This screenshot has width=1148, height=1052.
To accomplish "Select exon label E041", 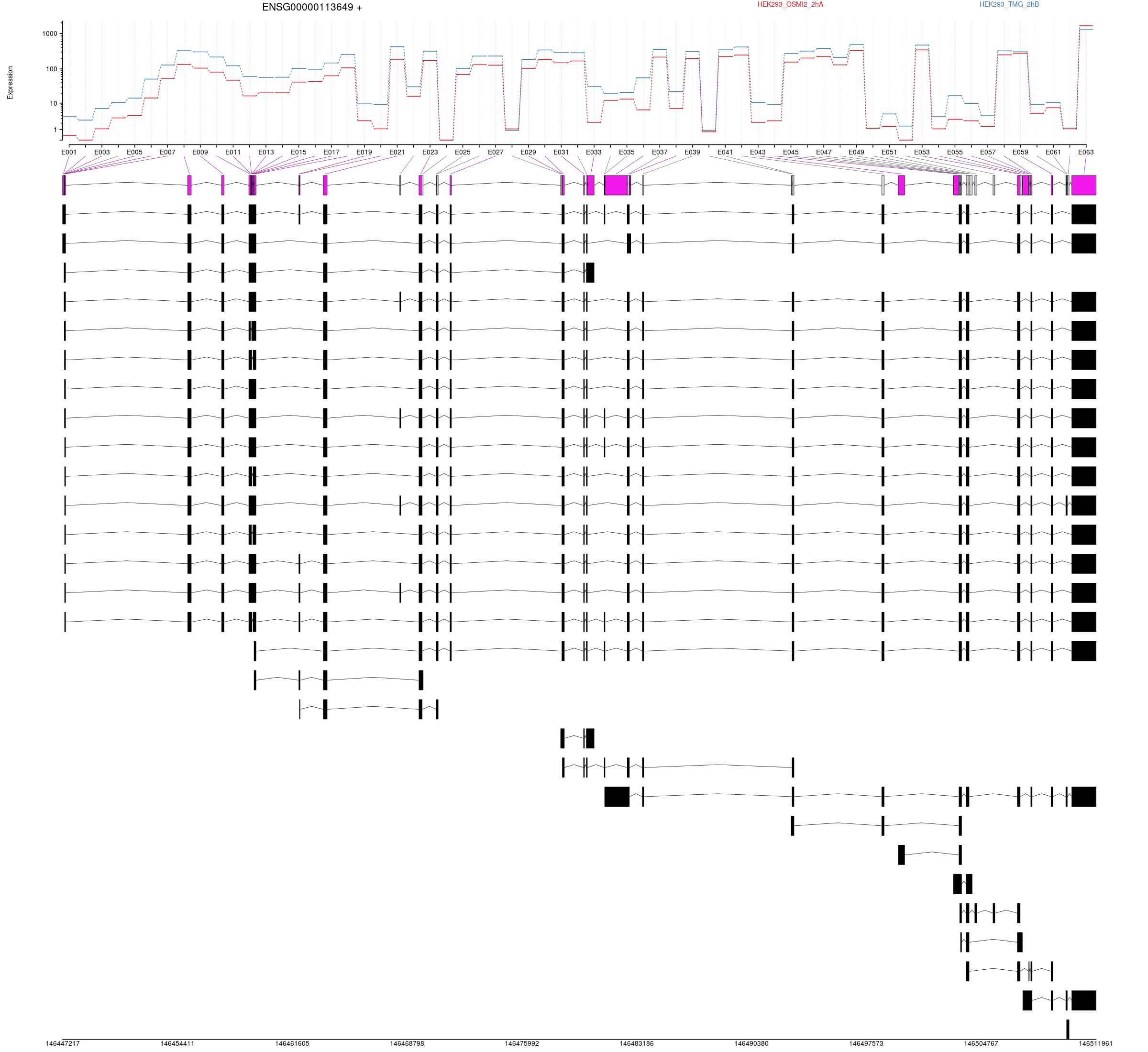I will coord(725,152).
